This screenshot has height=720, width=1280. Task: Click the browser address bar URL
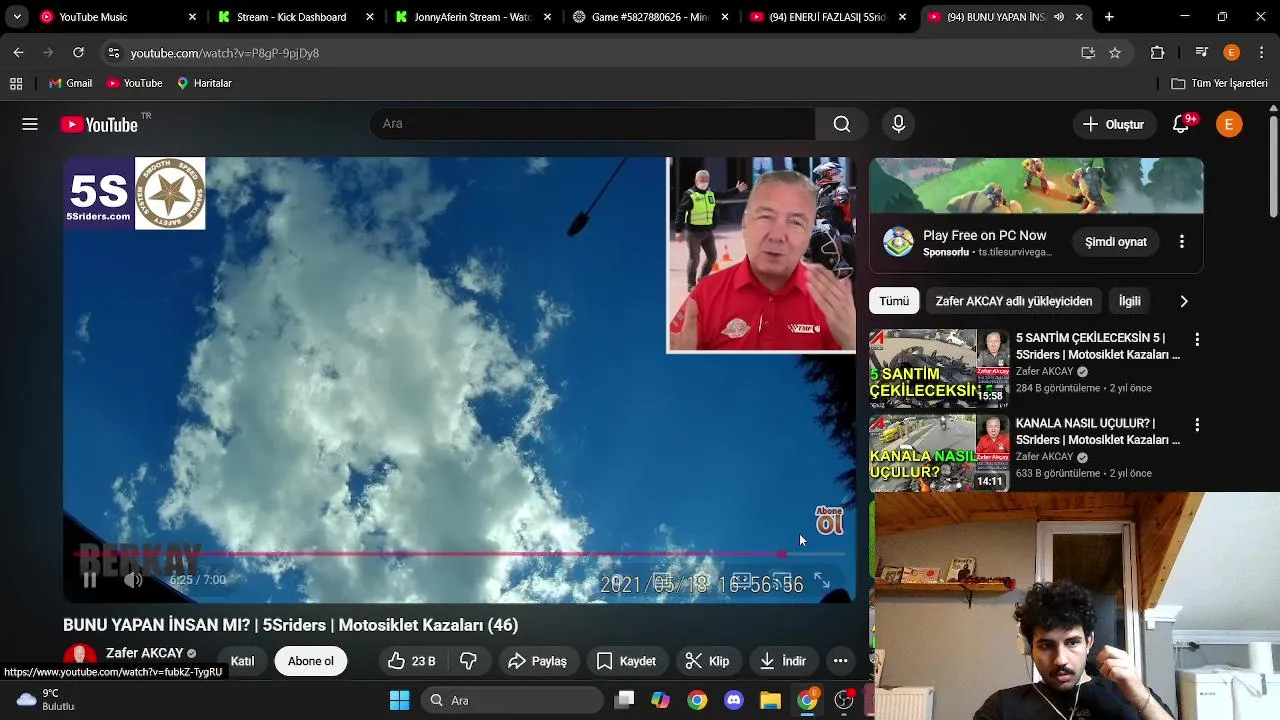[x=224, y=53]
